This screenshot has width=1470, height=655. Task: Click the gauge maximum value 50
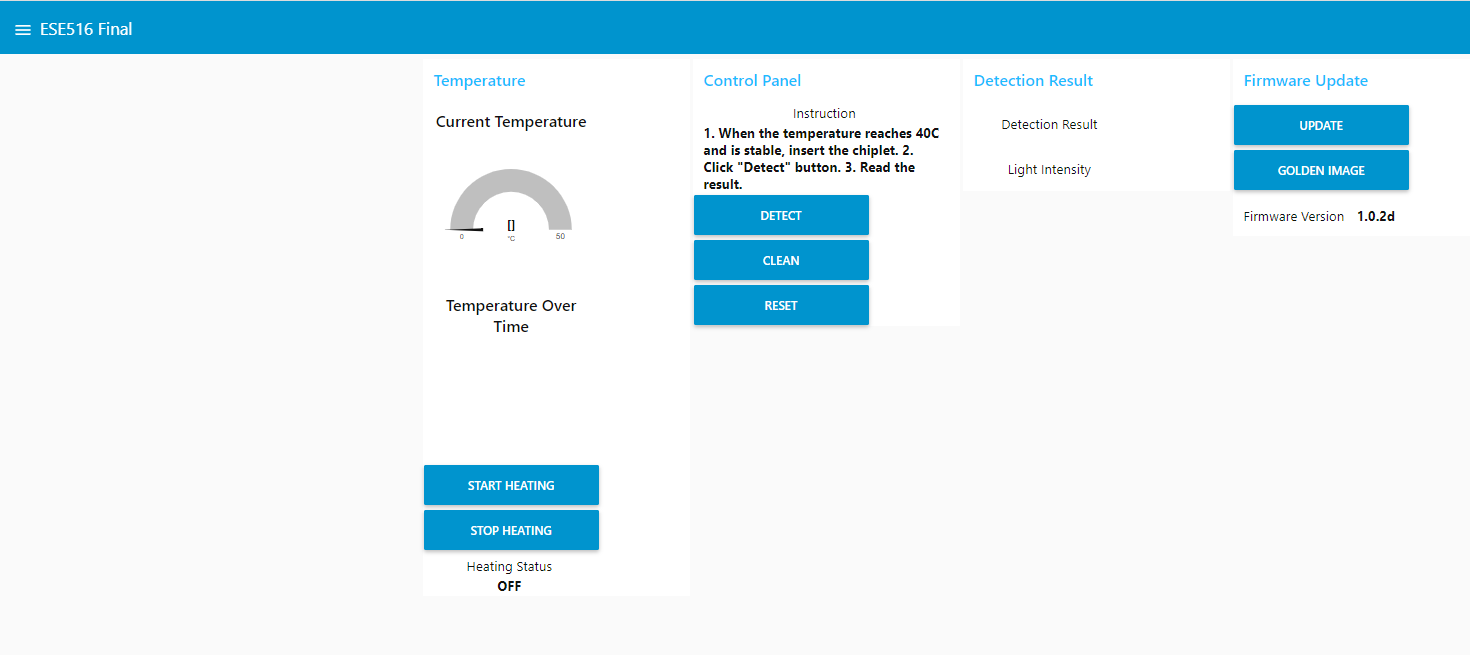coord(560,237)
